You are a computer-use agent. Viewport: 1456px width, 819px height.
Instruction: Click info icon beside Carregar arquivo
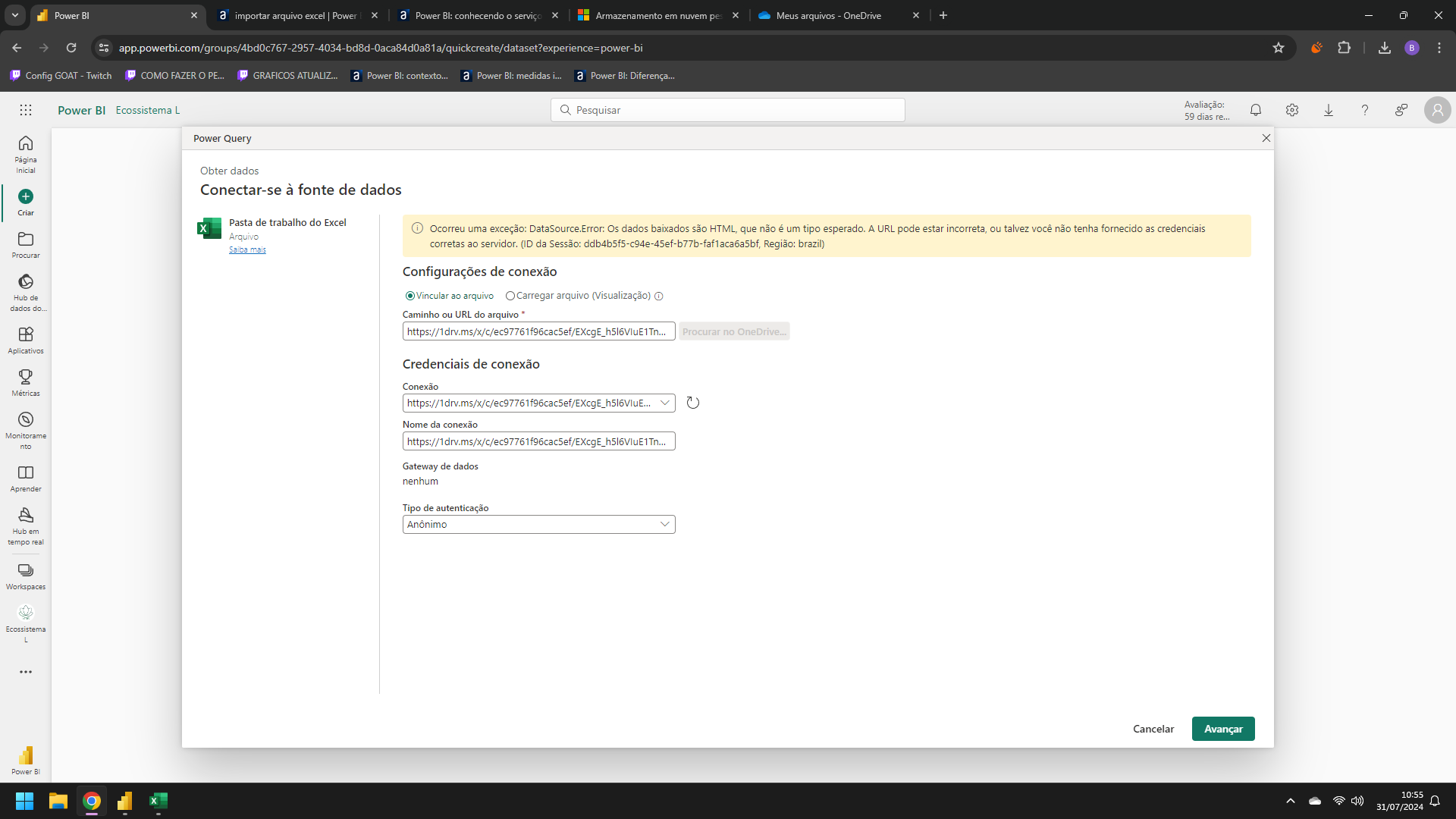[659, 297]
